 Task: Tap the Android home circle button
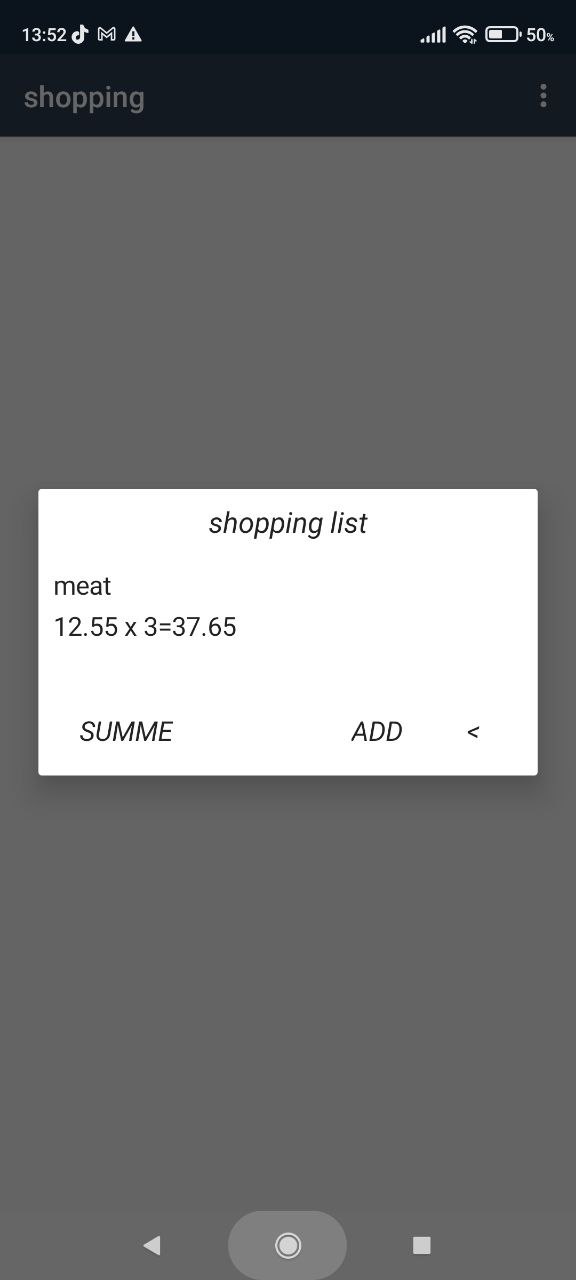[x=288, y=1245]
